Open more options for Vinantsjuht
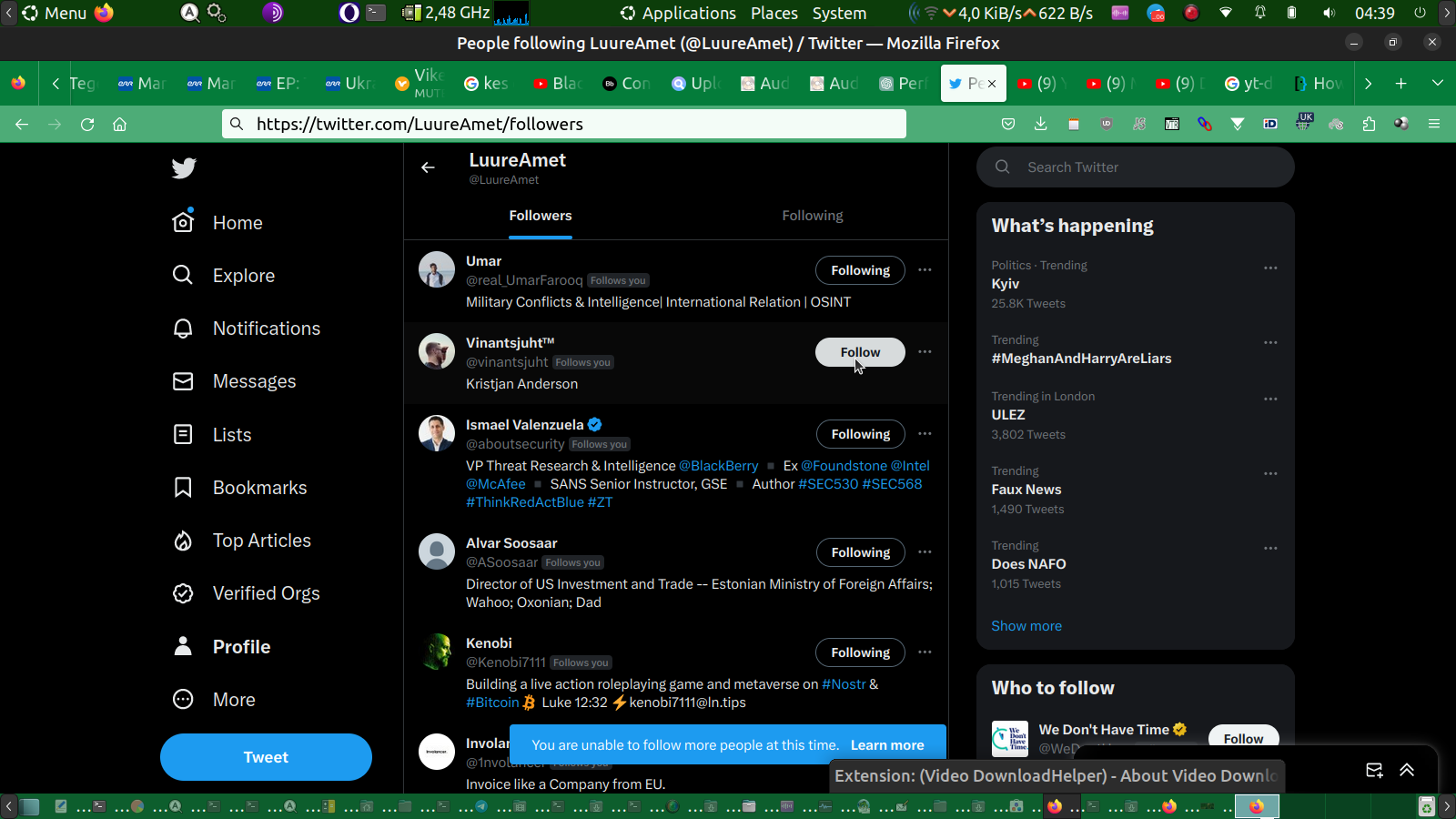Screen dimensions: 1456x819 (x=925, y=352)
